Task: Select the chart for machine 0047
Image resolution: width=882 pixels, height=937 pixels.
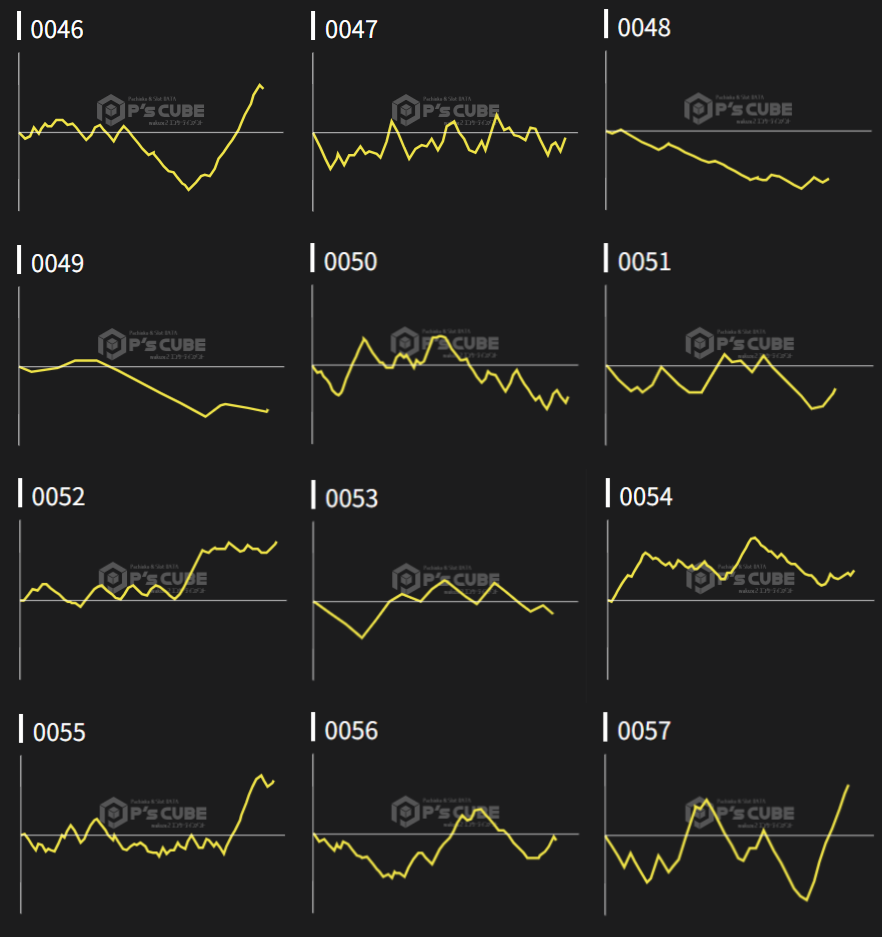Action: pyautogui.click(x=445, y=132)
